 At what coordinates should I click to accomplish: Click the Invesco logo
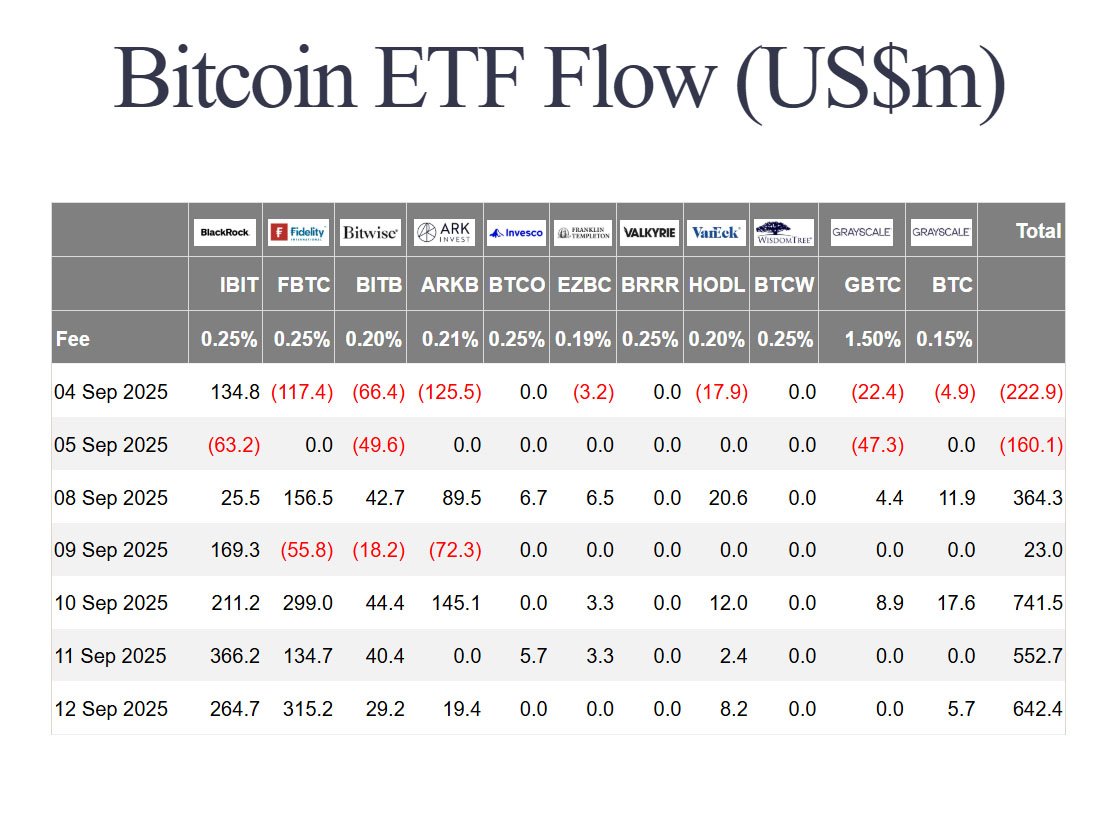[516, 232]
